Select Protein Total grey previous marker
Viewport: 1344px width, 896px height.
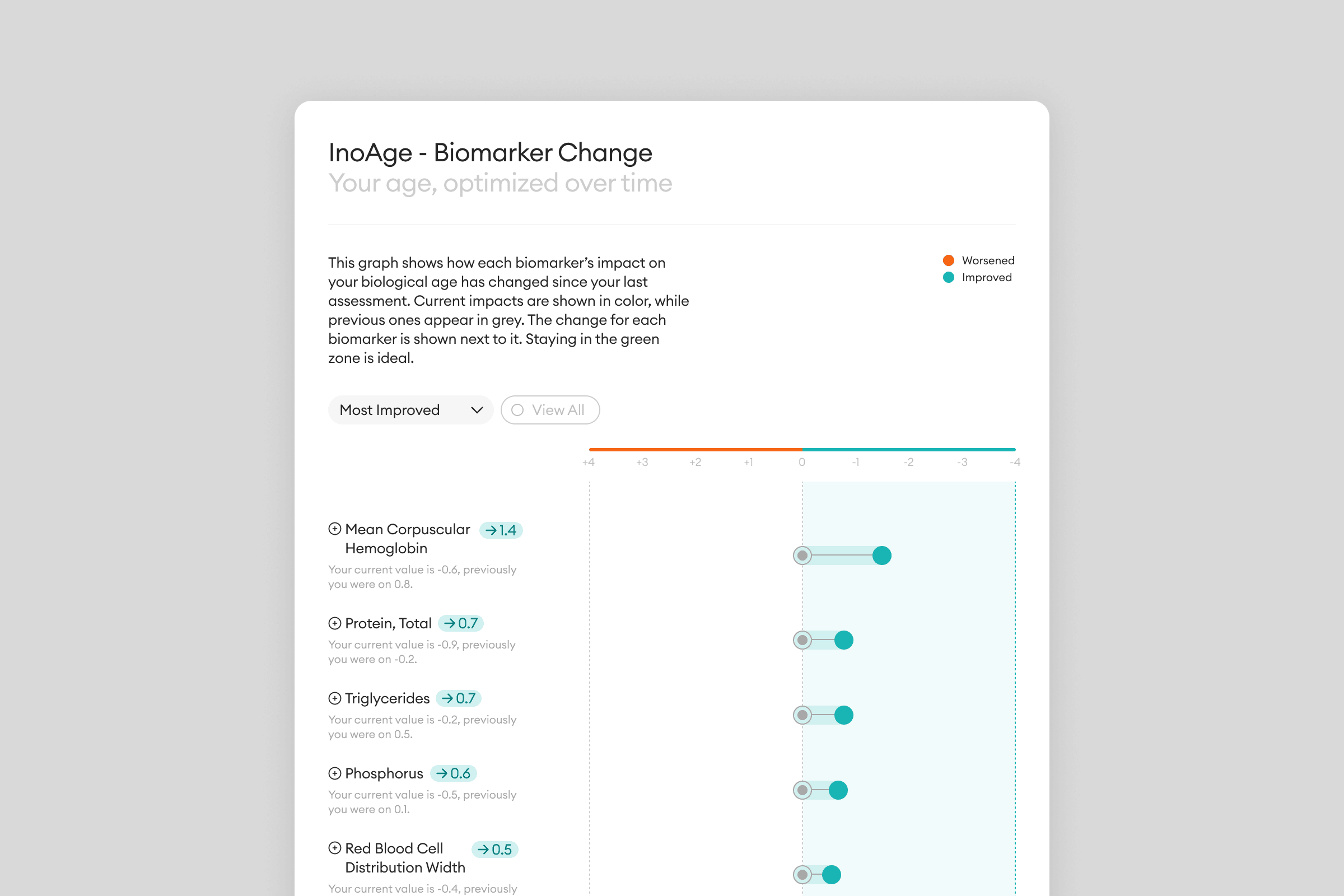click(x=802, y=640)
